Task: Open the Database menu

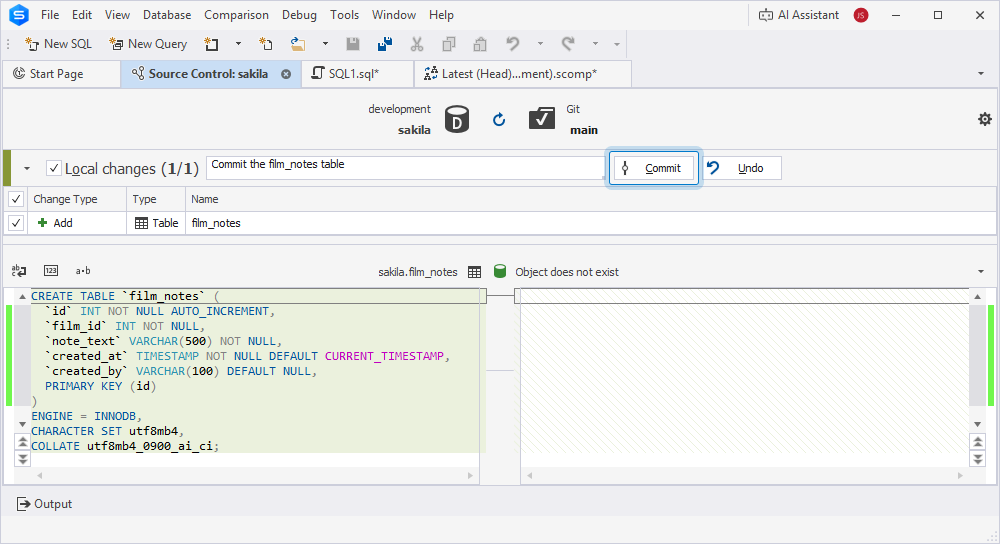Action: [x=167, y=15]
